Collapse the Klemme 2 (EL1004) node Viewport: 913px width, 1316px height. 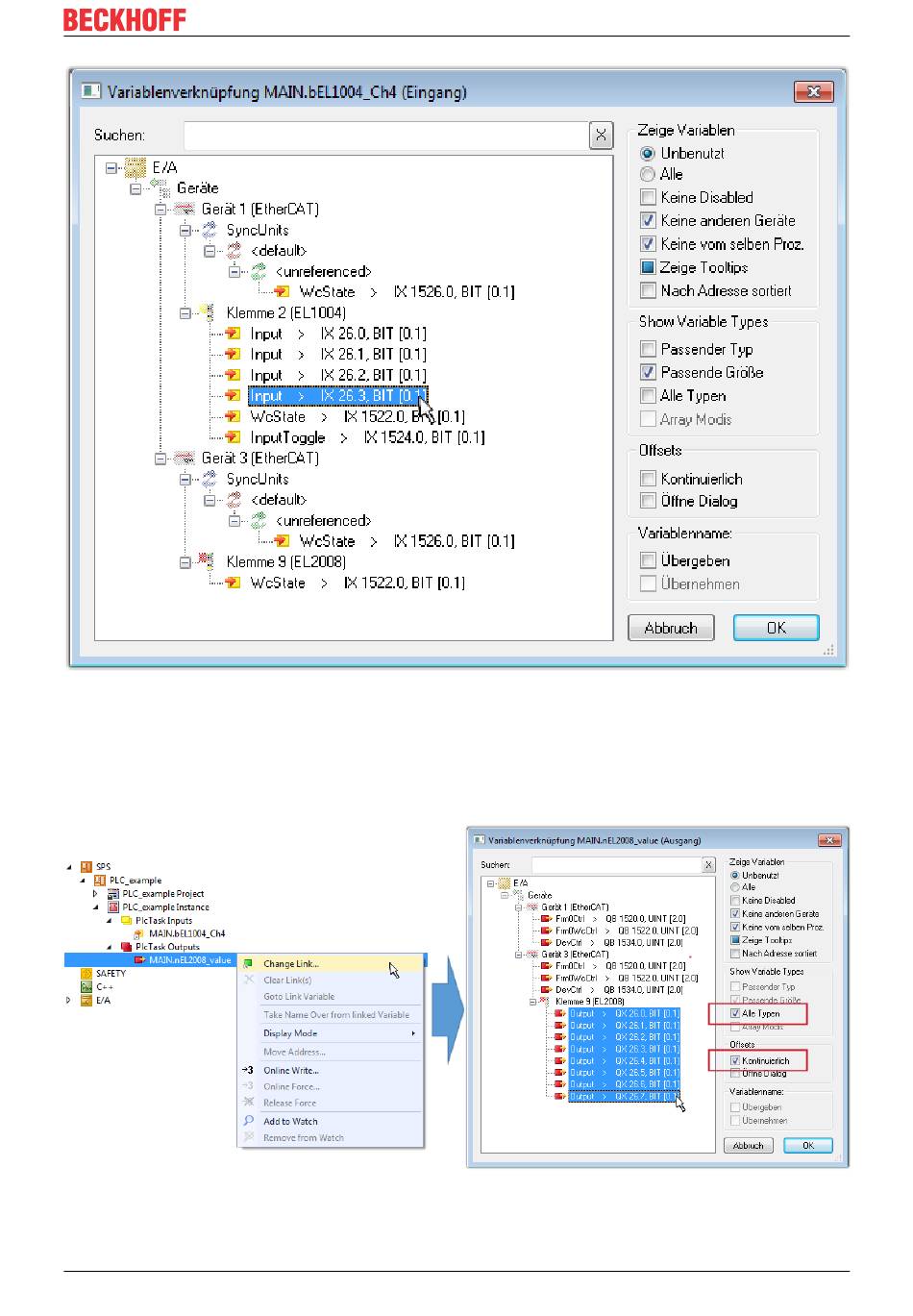[x=185, y=313]
